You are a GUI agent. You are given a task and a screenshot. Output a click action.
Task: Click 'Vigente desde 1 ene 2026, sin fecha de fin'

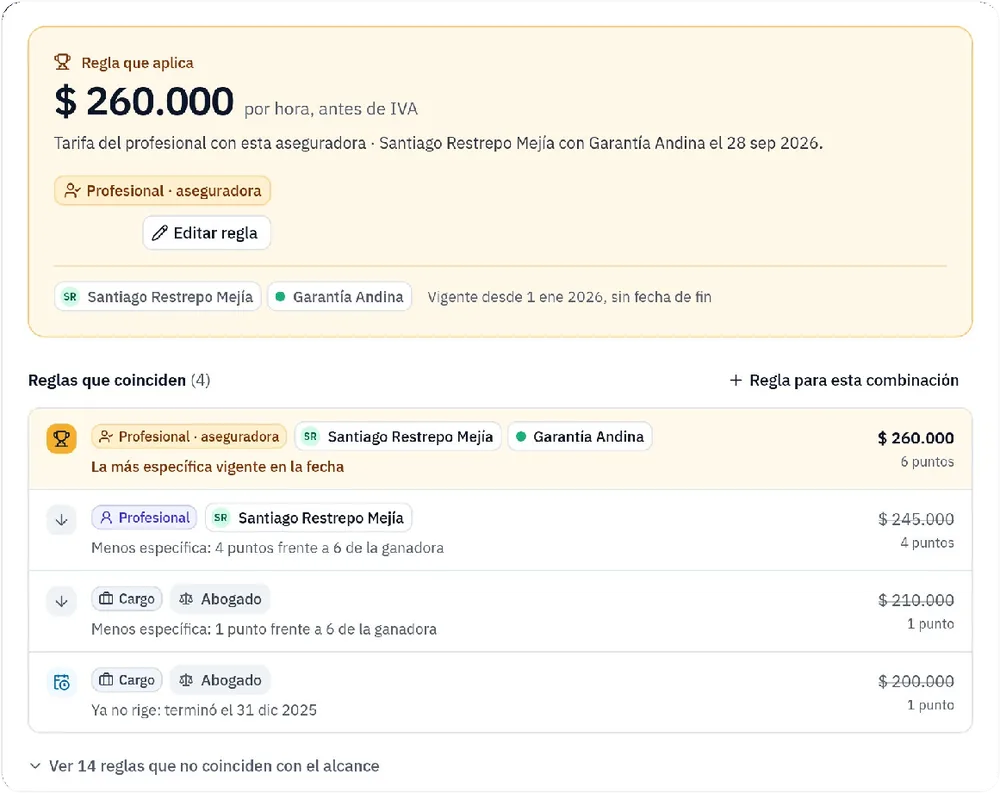pos(570,297)
